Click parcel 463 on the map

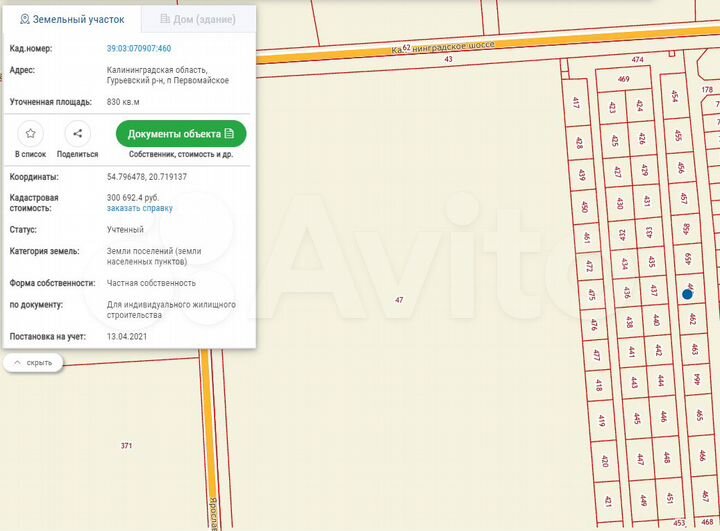[x=694, y=350]
